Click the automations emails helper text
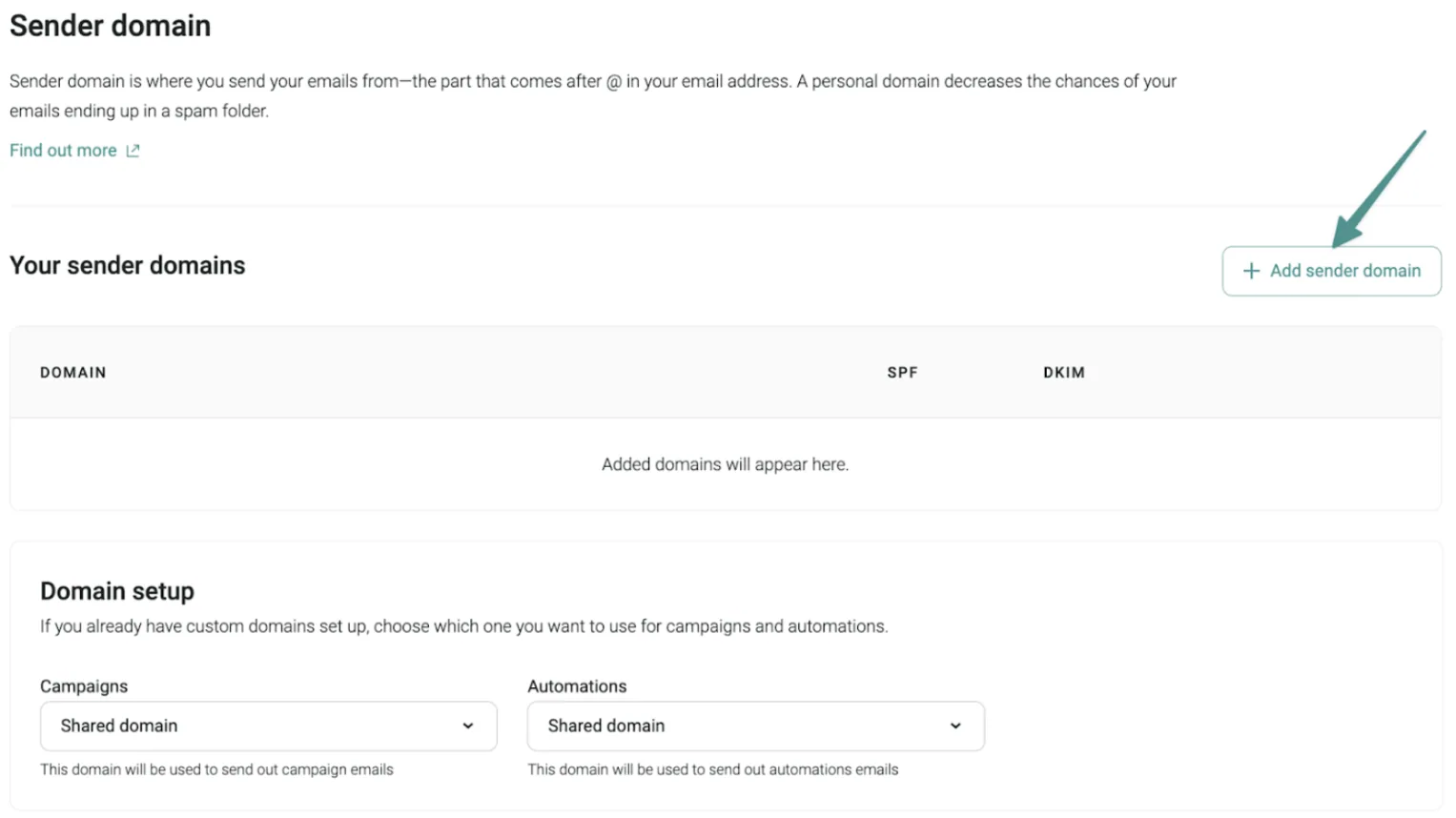 [x=713, y=769]
